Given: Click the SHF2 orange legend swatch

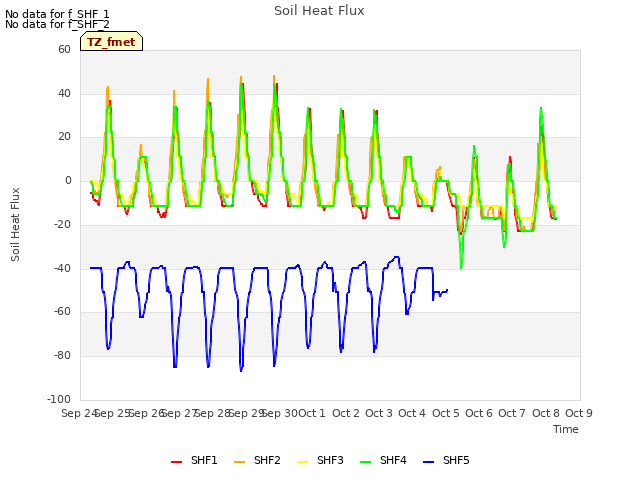Looking at the screenshot, I should tap(240, 462).
